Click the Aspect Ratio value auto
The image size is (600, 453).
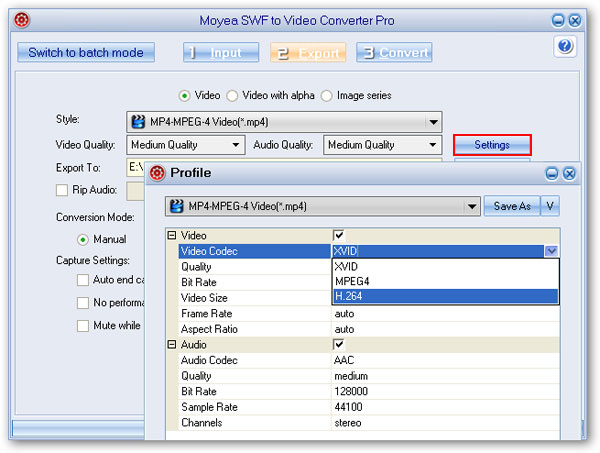344,329
